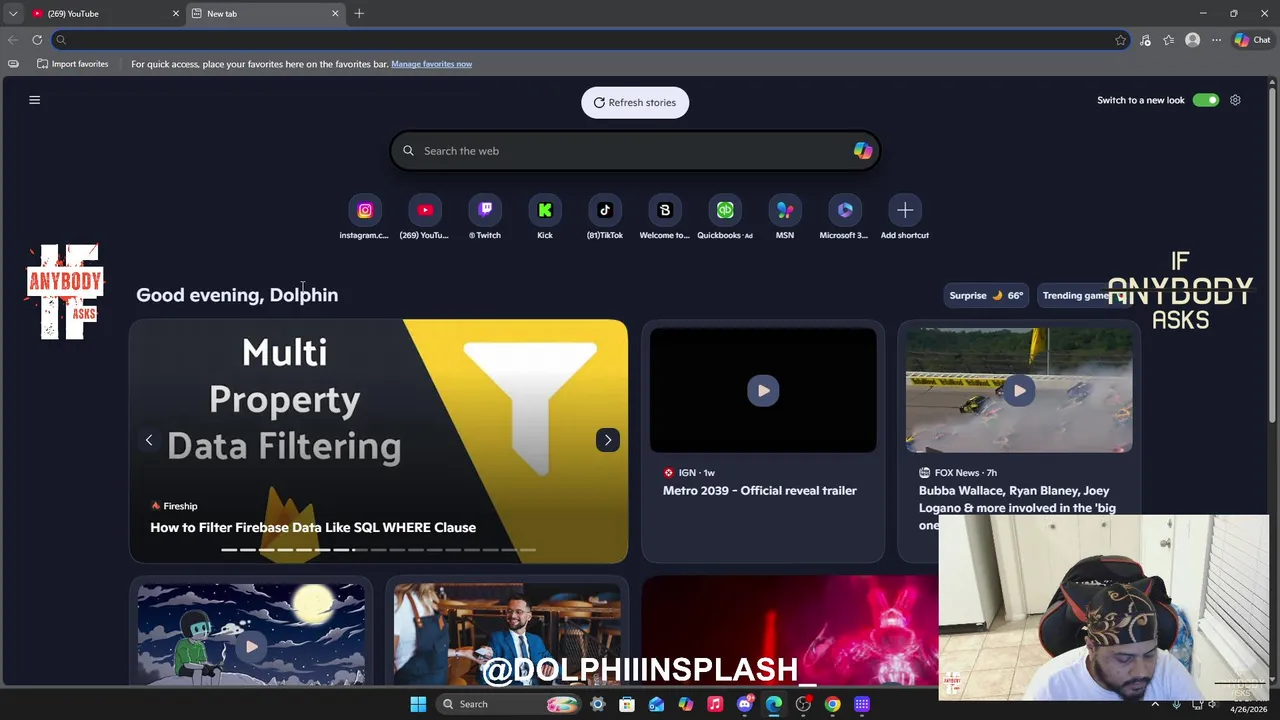Open the Kick shortcut
Screen dimensions: 1280x720
pyautogui.click(x=545, y=217)
